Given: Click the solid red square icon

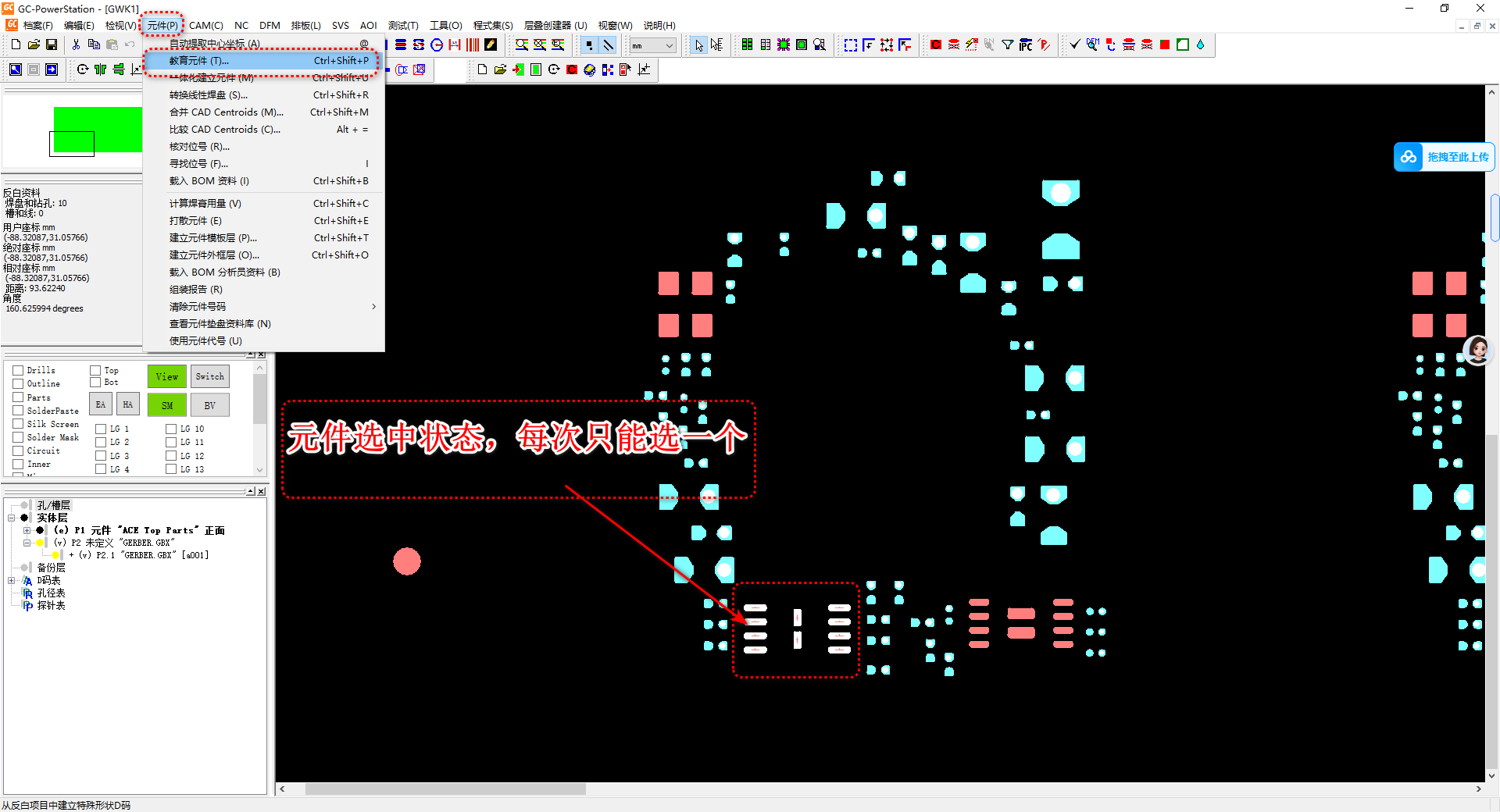Looking at the screenshot, I should click(x=1165, y=45).
